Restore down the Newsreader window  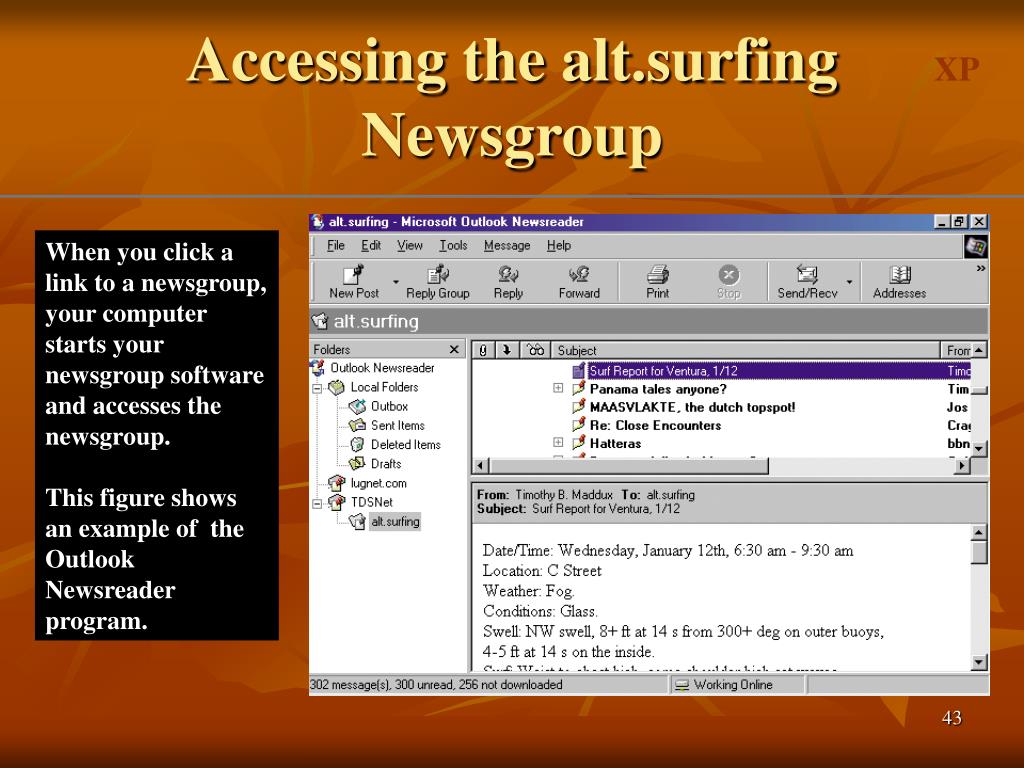coord(958,222)
